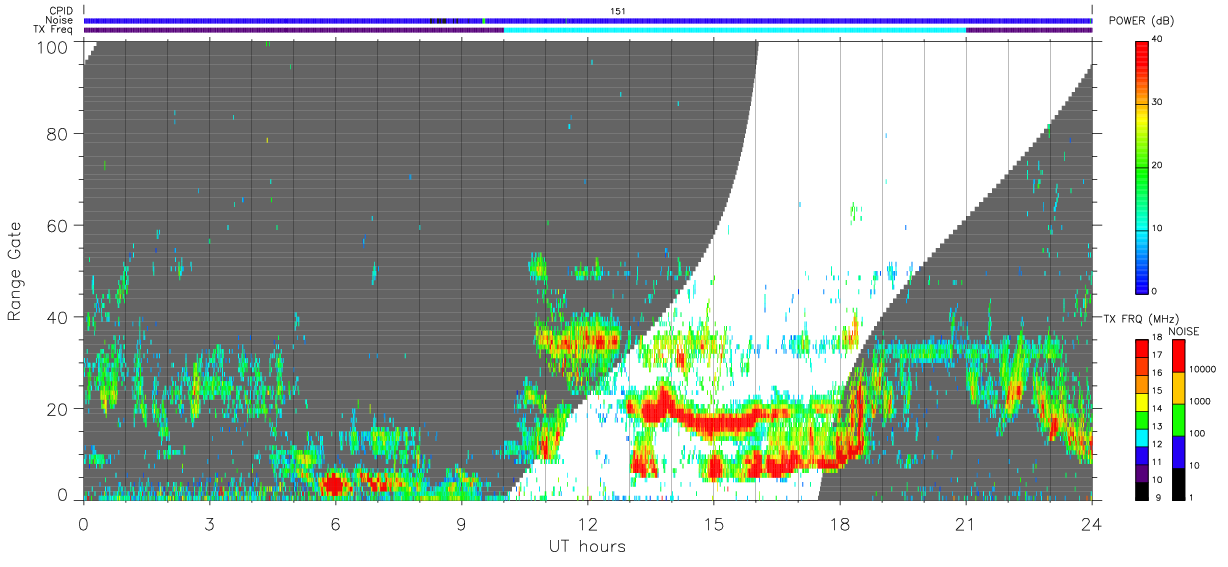Click the green swatch in the NOISE legend

click(1179, 420)
